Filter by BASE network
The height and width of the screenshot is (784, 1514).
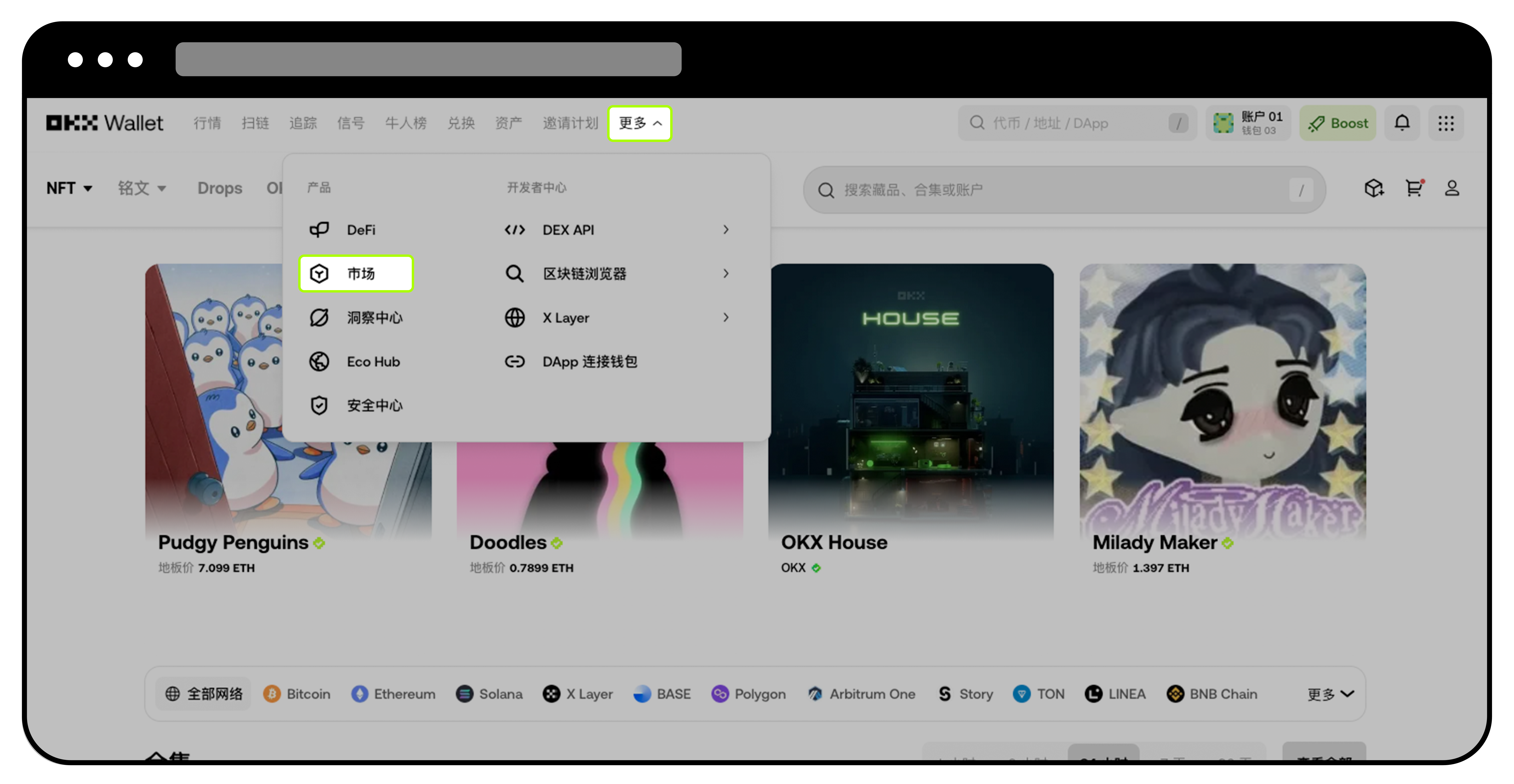[662, 694]
